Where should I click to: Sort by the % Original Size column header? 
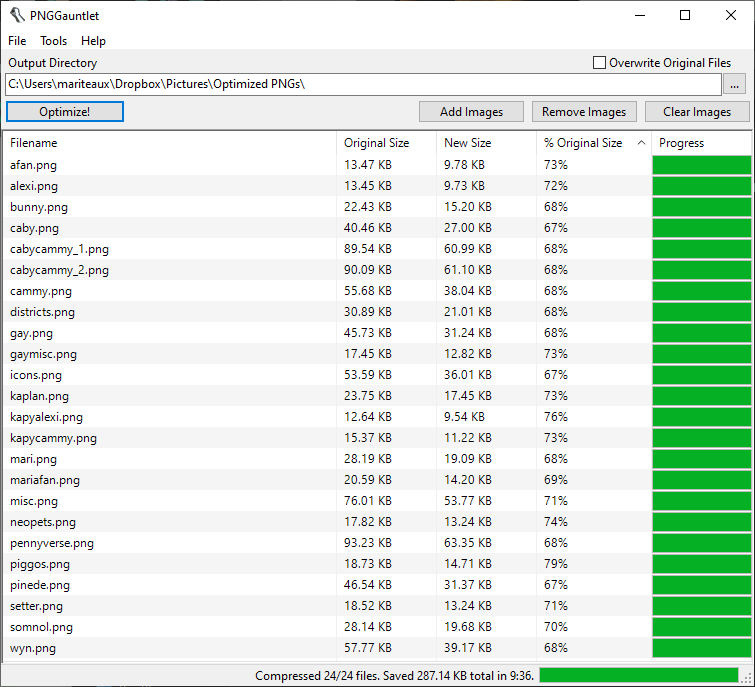[583, 143]
